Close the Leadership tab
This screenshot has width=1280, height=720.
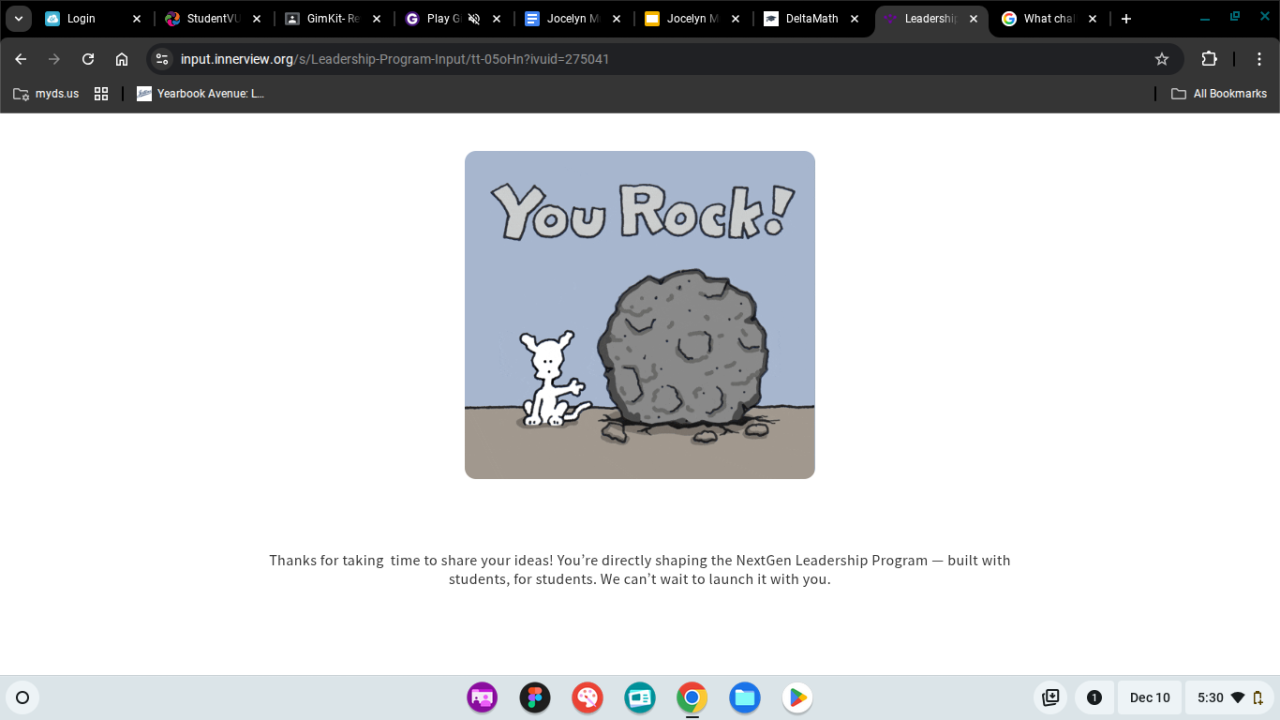974,19
